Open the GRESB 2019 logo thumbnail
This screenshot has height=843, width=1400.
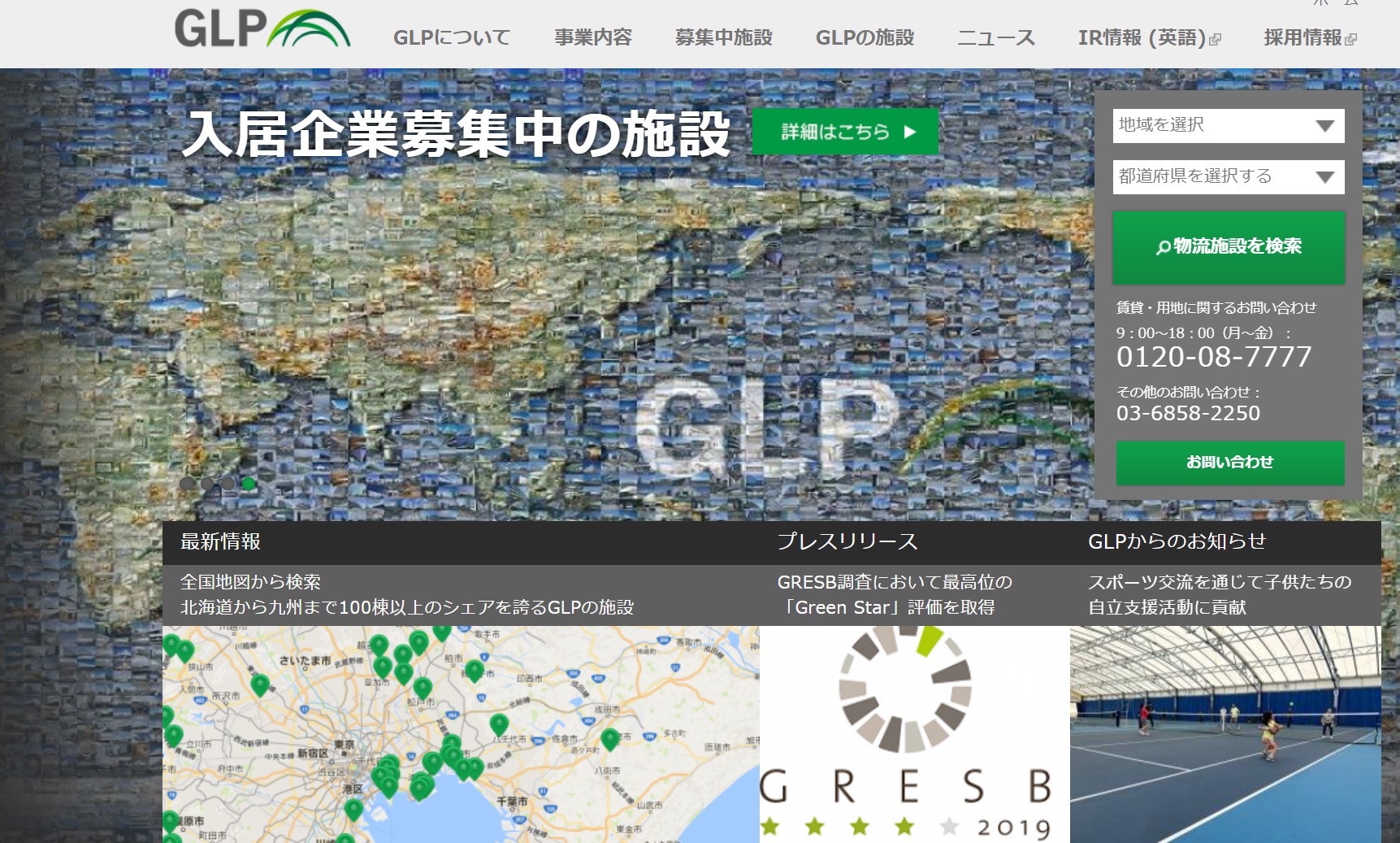tap(915, 734)
